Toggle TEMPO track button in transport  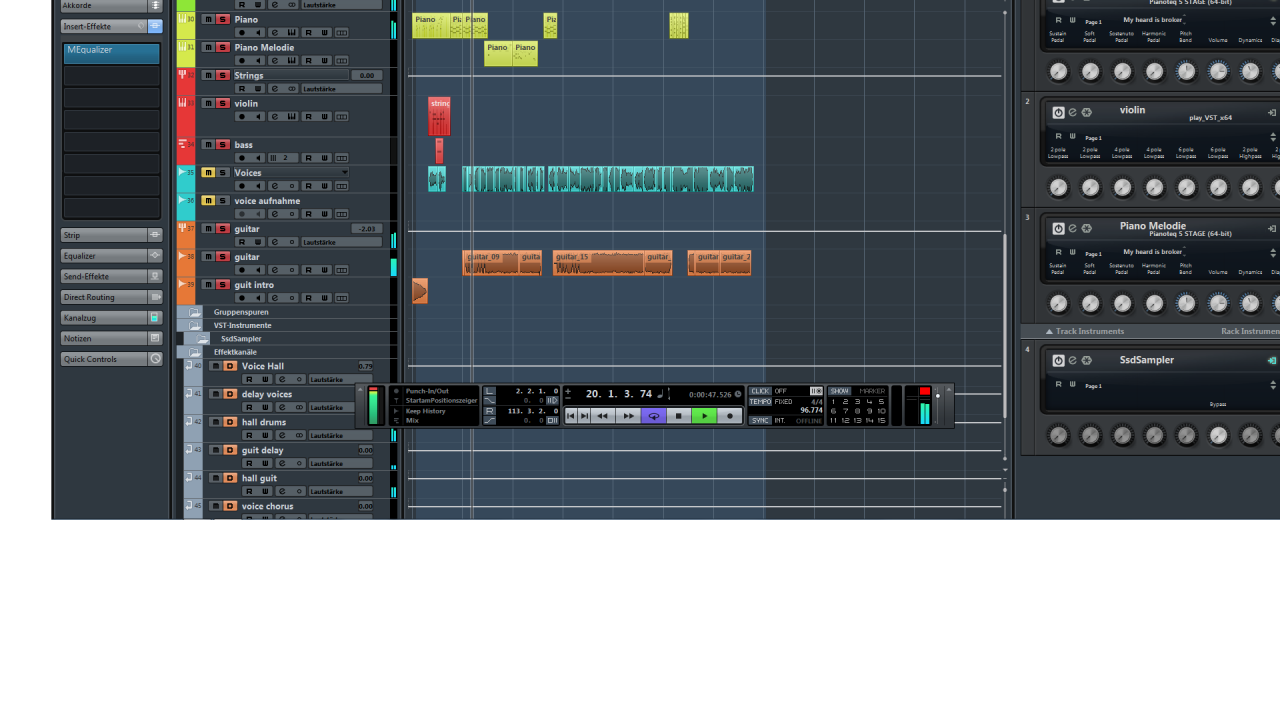click(x=760, y=402)
